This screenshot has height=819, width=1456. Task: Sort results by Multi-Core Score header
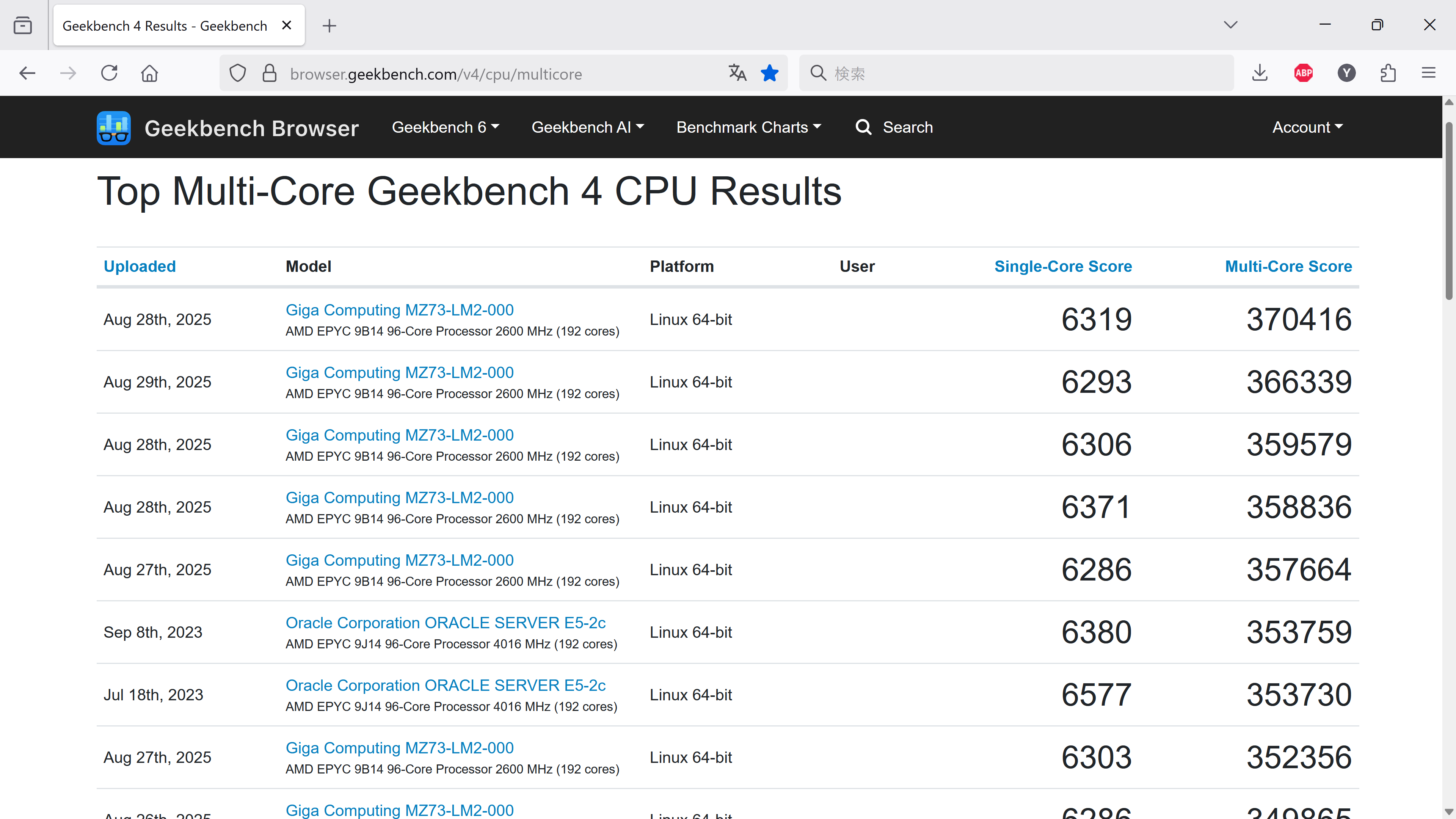1288,267
